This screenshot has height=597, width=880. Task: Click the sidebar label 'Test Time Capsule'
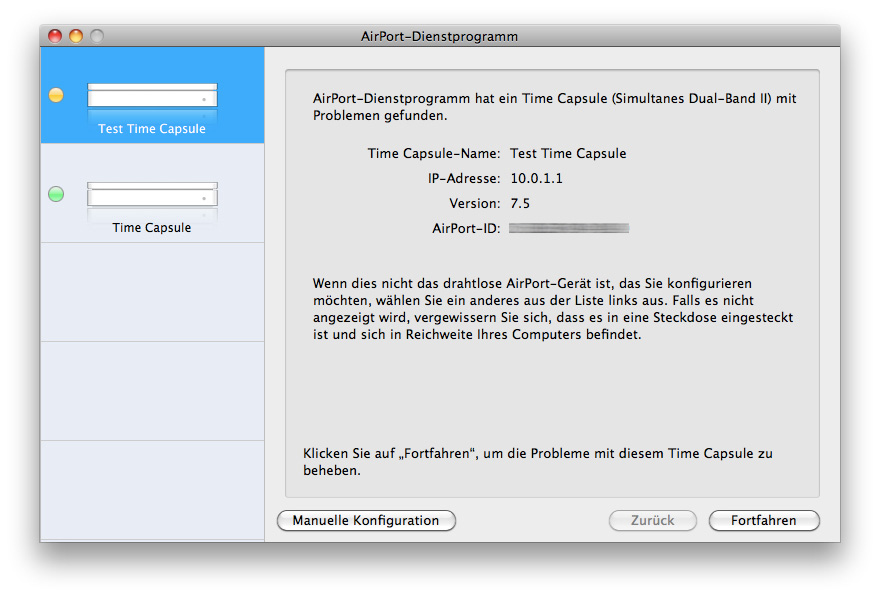pyautogui.click(x=152, y=128)
